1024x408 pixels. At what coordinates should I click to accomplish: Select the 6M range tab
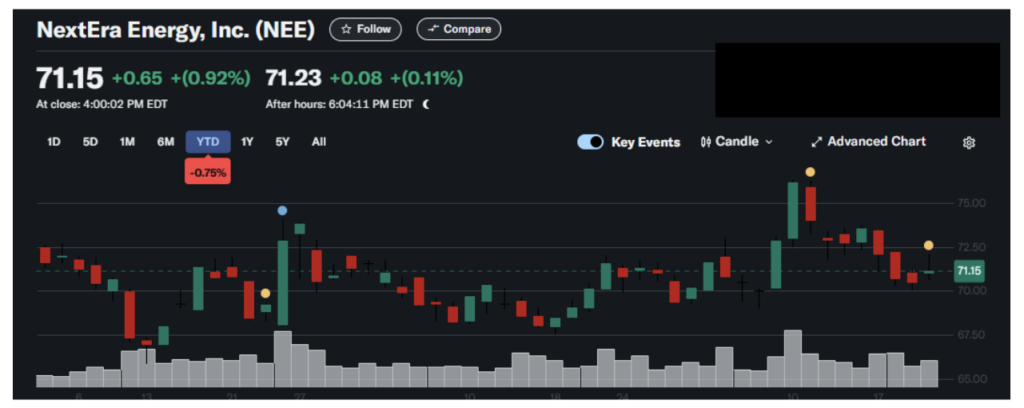(x=166, y=142)
